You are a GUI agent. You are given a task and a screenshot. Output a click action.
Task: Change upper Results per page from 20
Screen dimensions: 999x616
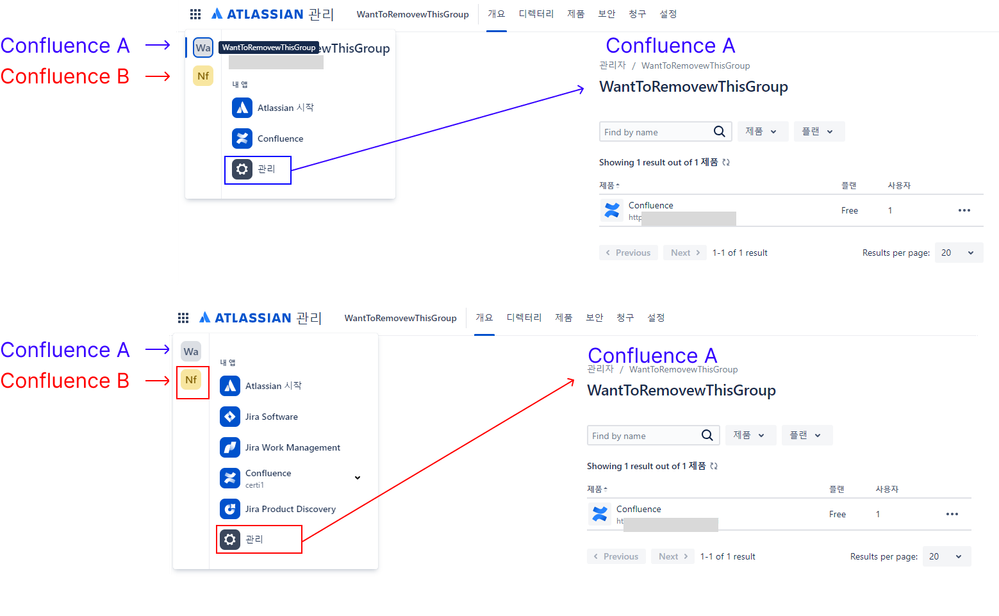(959, 253)
